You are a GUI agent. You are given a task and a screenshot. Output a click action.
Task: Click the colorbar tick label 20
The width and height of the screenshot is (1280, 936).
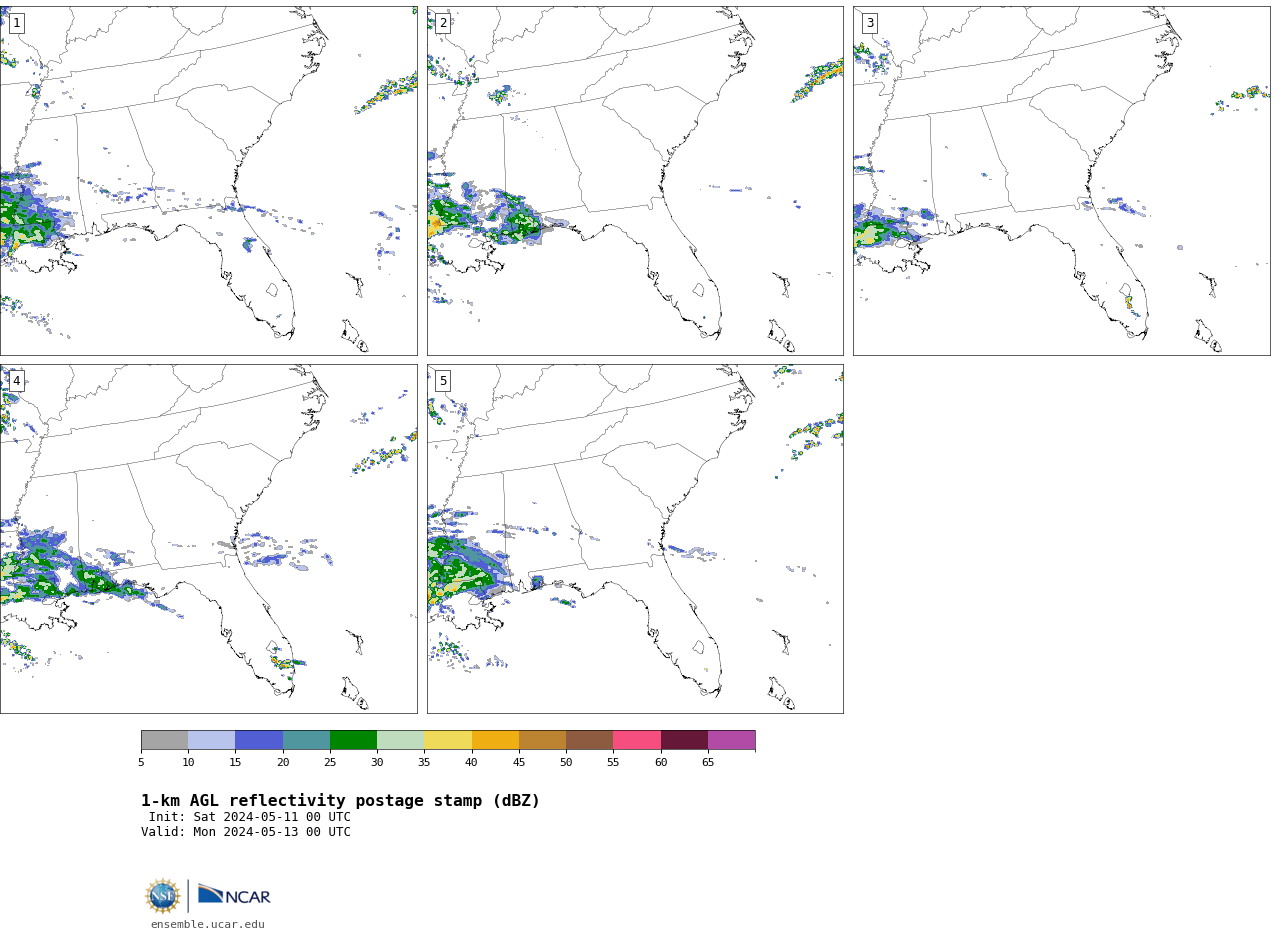(x=283, y=763)
